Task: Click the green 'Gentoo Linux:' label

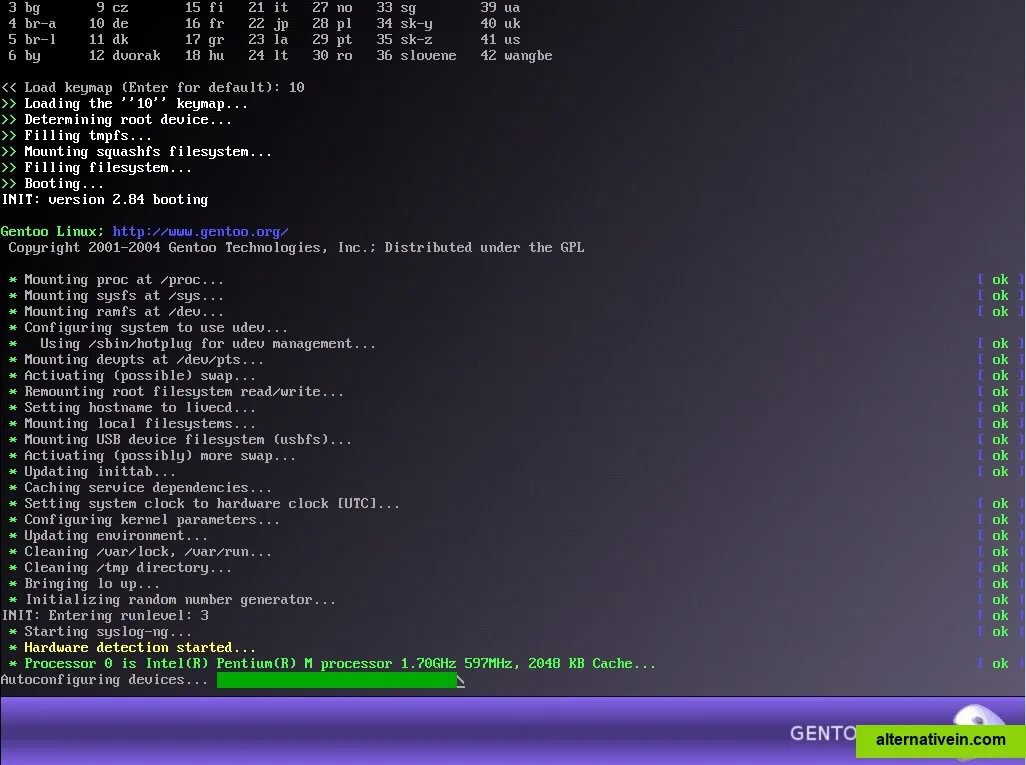Action: point(52,232)
